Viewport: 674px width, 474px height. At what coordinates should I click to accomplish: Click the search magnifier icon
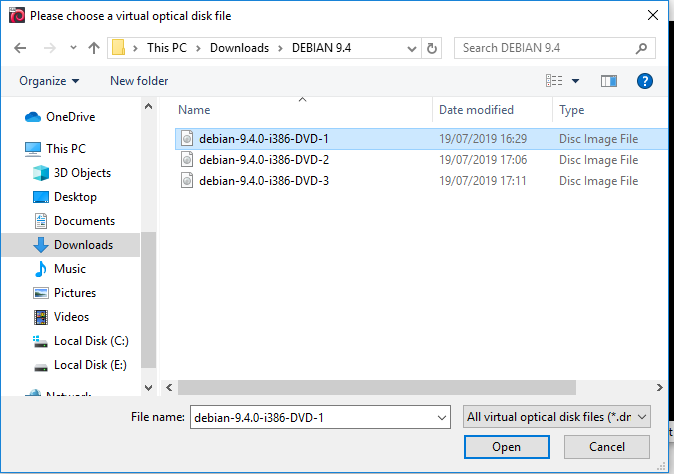click(641, 48)
